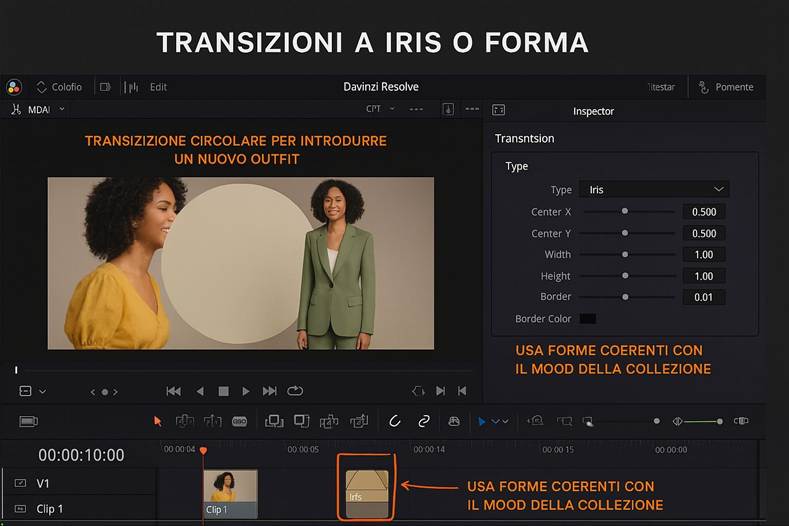Edit the Center Y value field
Image resolution: width=789 pixels, height=526 pixels.
tap(703, 234)
